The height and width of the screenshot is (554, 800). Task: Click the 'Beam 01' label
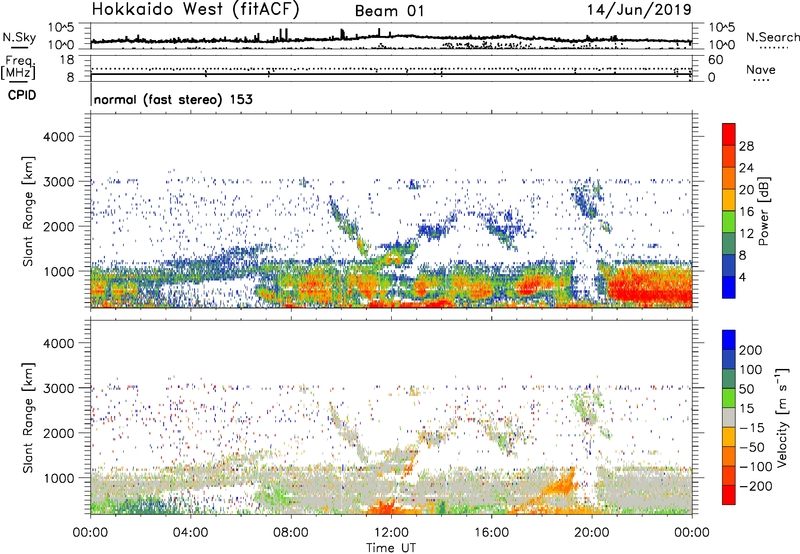[389, 11]
